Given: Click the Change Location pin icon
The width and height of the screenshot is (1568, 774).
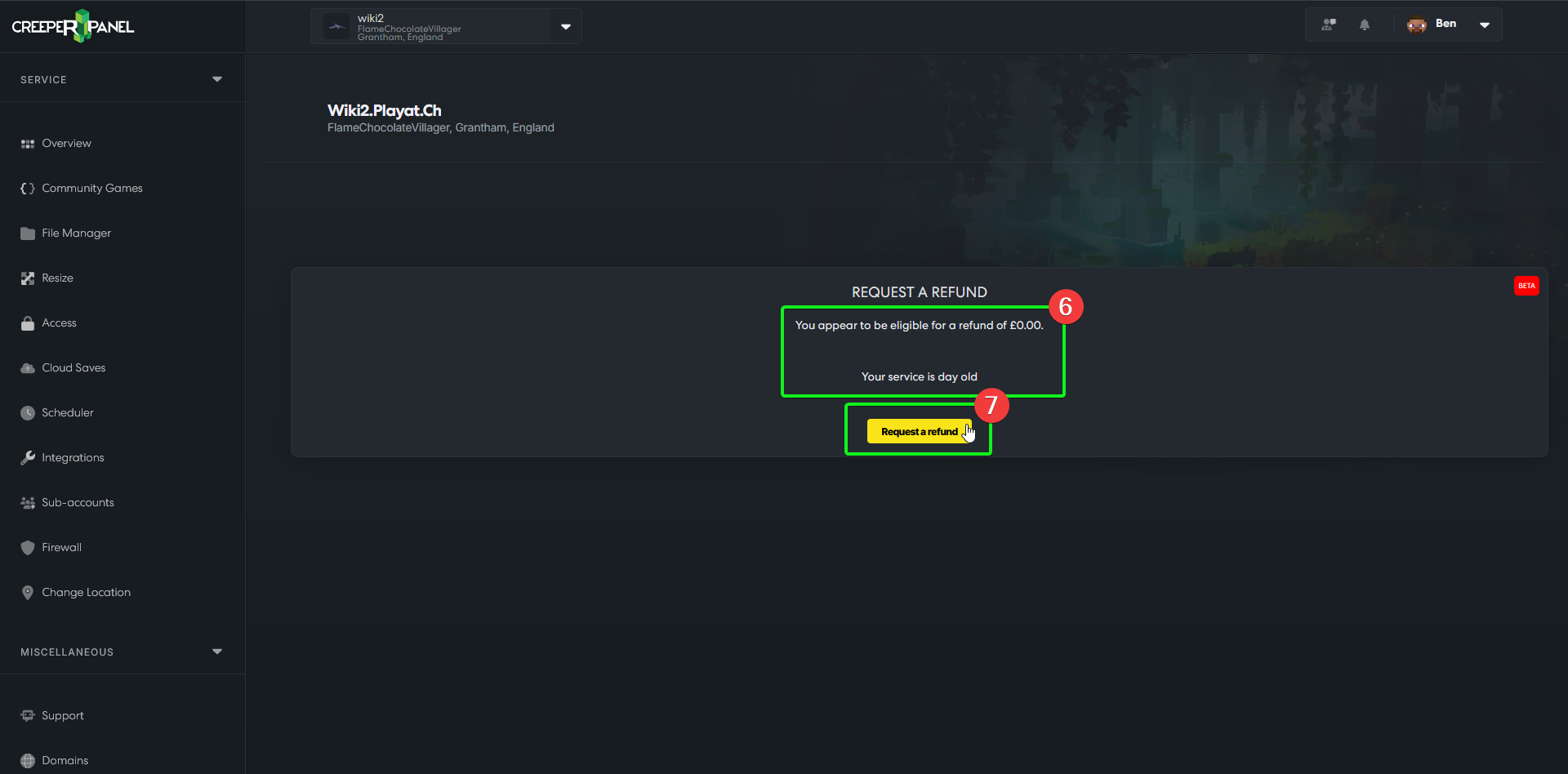Looking at the screenshot, I should point(28,593).
